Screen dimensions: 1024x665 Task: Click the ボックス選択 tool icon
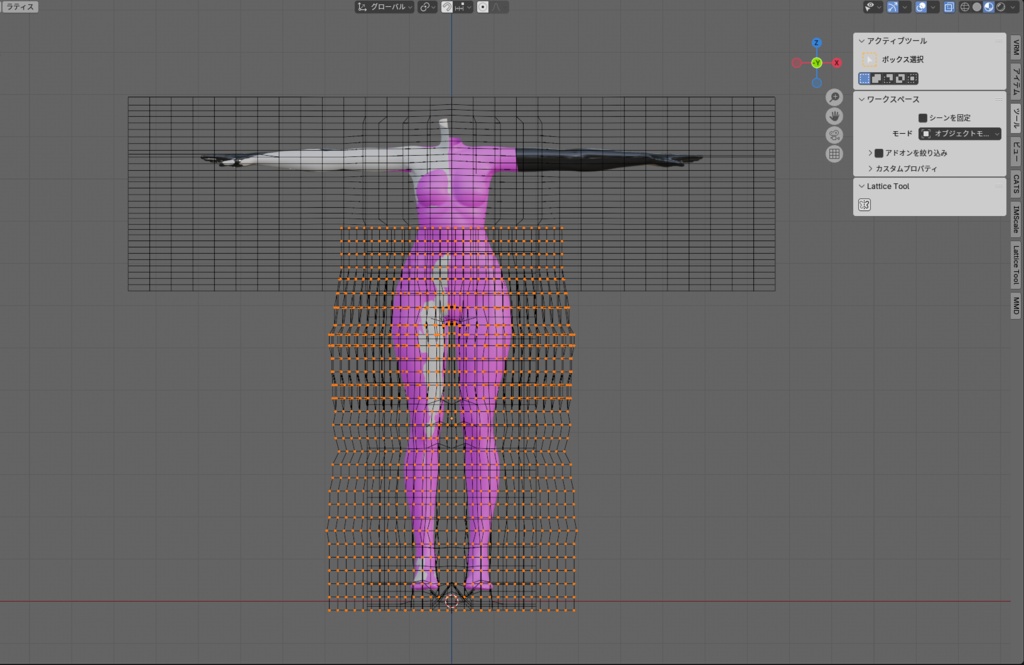click(869, 59)
